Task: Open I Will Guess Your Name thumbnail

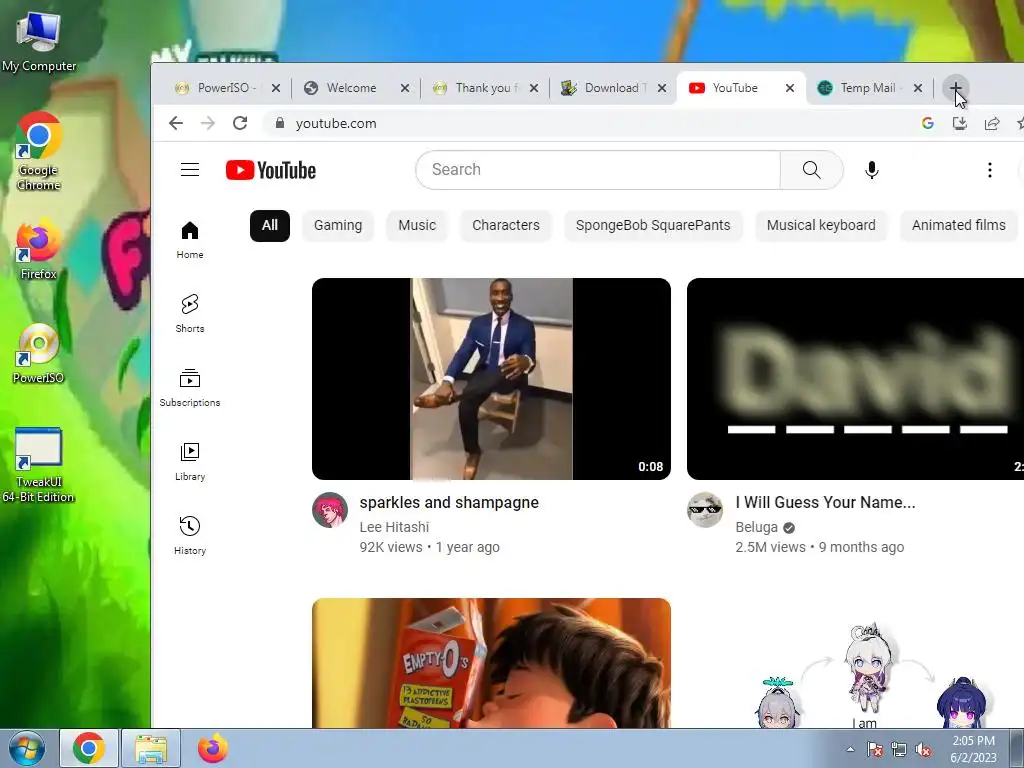Action: (x=856, y=379)
